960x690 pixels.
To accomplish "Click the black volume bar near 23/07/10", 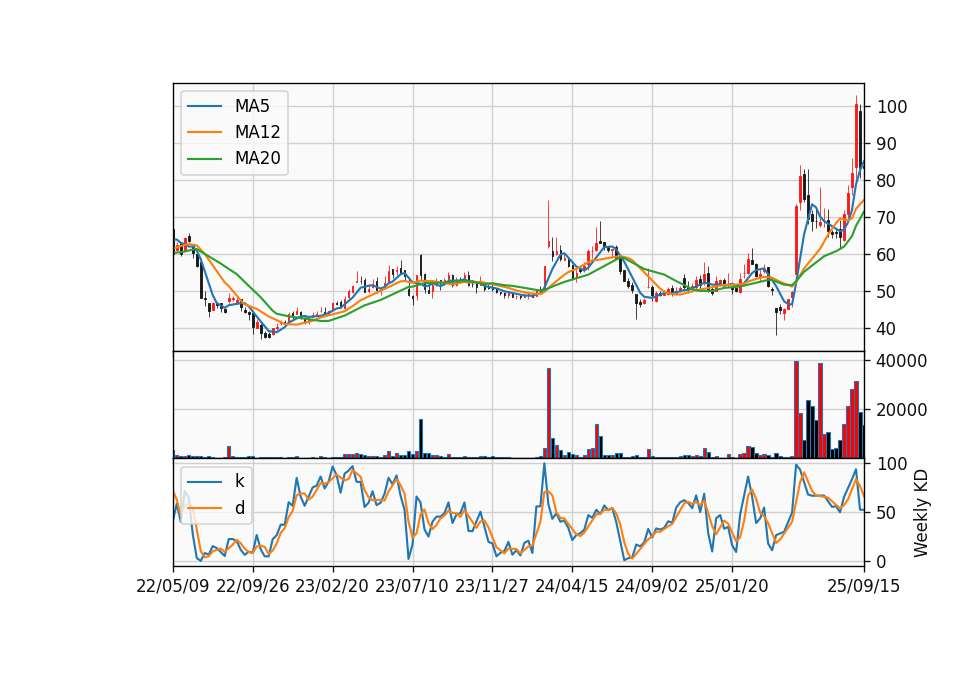I will pos(421,438).
